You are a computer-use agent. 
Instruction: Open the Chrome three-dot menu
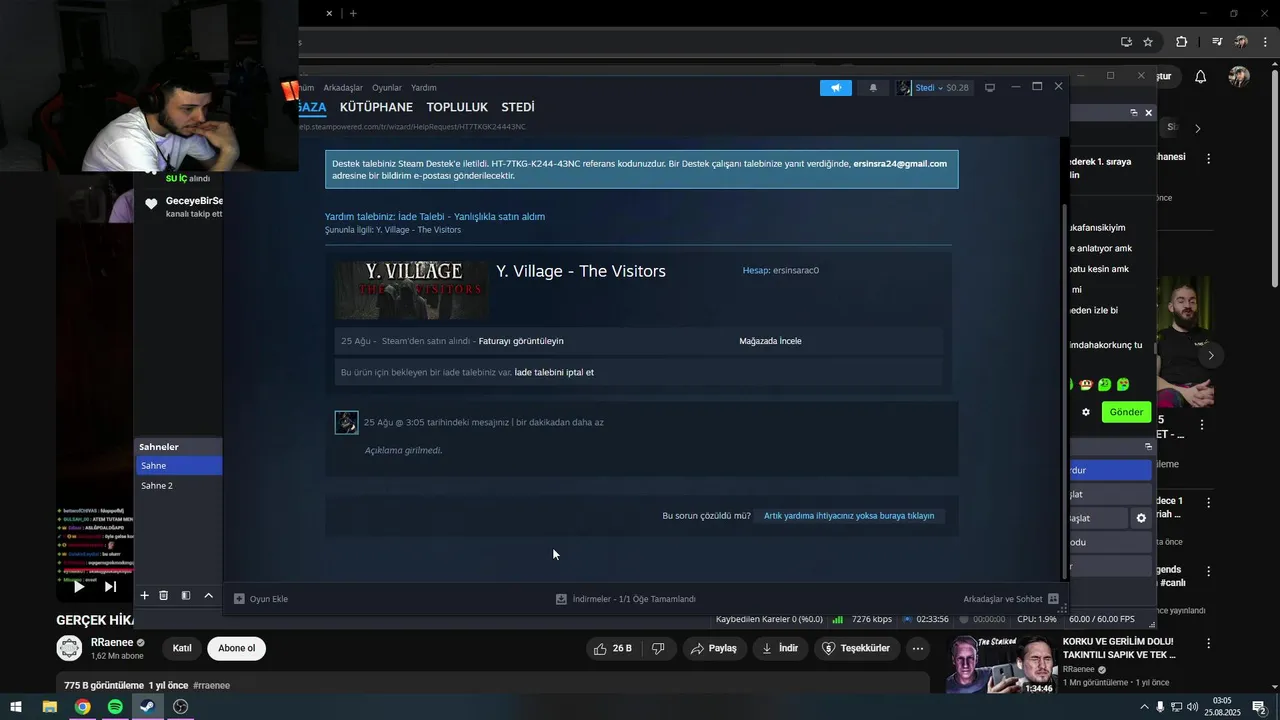pyautogui.click(x=1265, y=42)
